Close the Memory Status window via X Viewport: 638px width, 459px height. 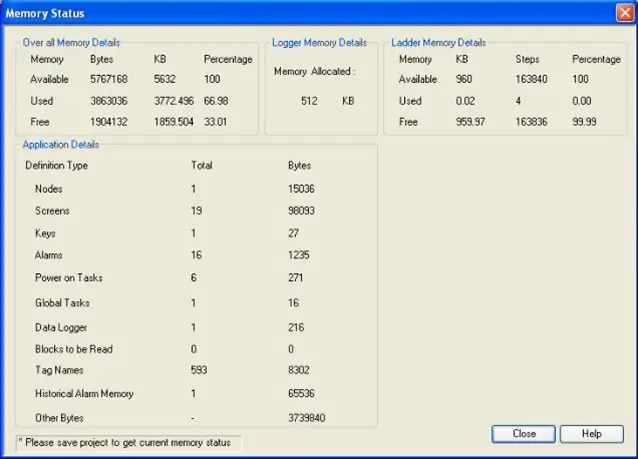click(x=625, y=13)
